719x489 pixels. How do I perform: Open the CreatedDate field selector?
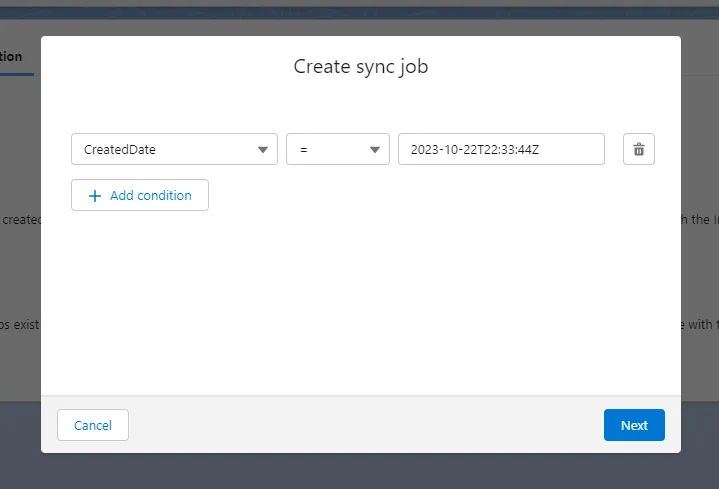(174, 149)
